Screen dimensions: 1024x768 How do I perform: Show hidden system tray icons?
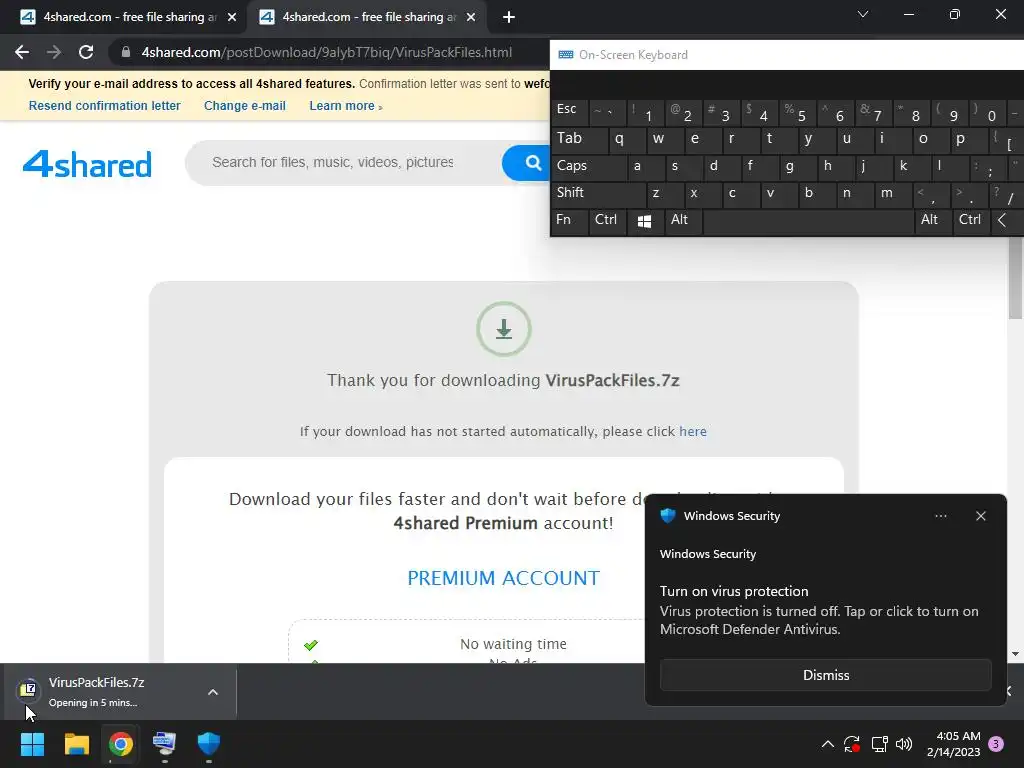(827, 744)
